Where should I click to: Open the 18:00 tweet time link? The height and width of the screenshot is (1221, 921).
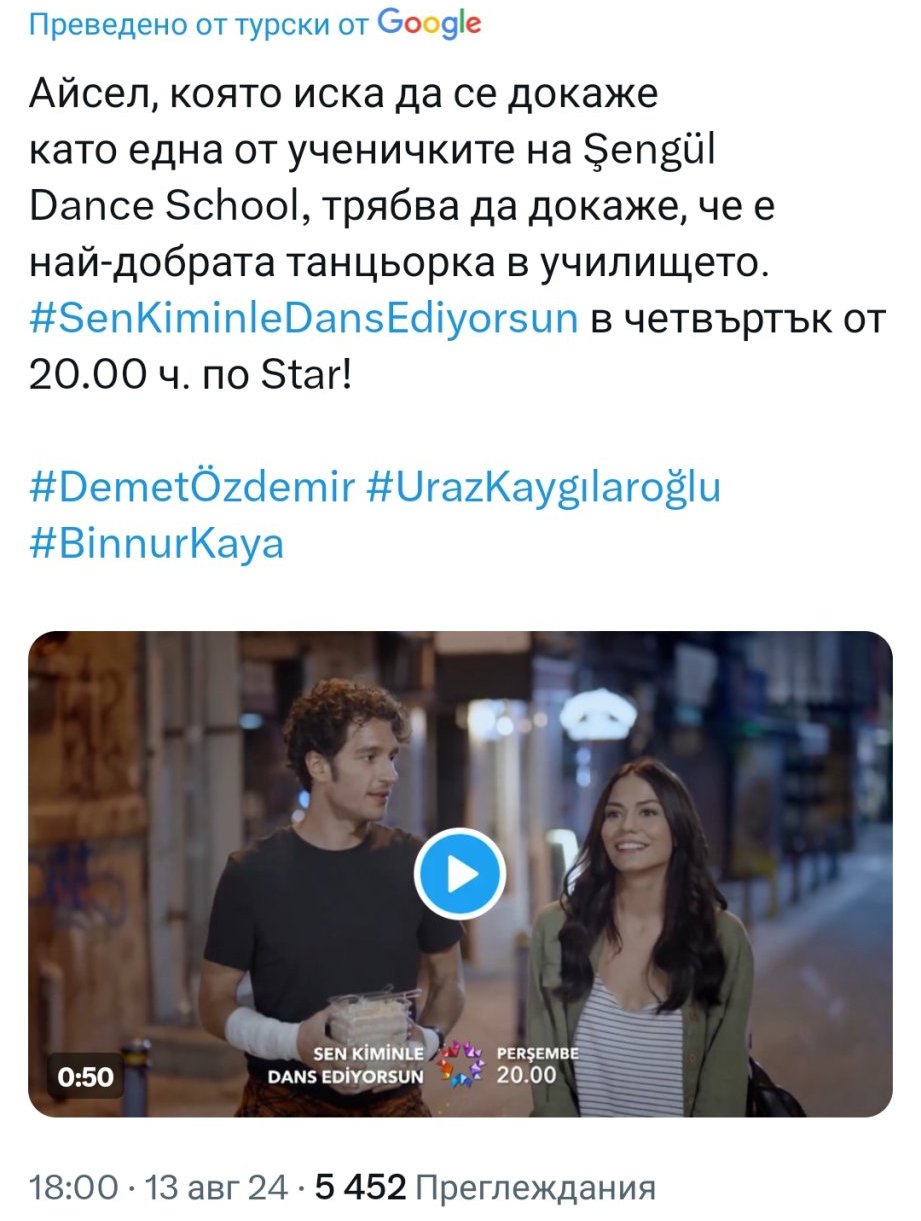point(74,1188)
